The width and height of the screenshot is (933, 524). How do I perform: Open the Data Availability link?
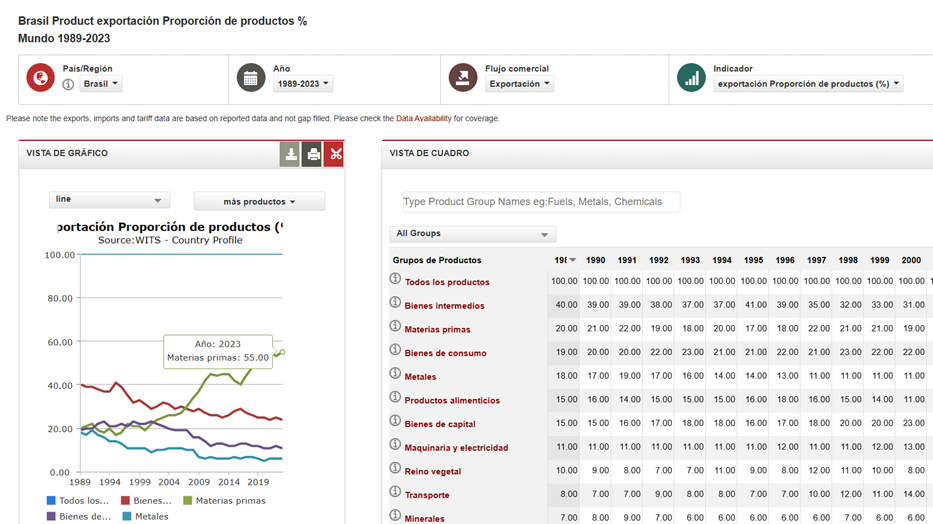(423, 118)
